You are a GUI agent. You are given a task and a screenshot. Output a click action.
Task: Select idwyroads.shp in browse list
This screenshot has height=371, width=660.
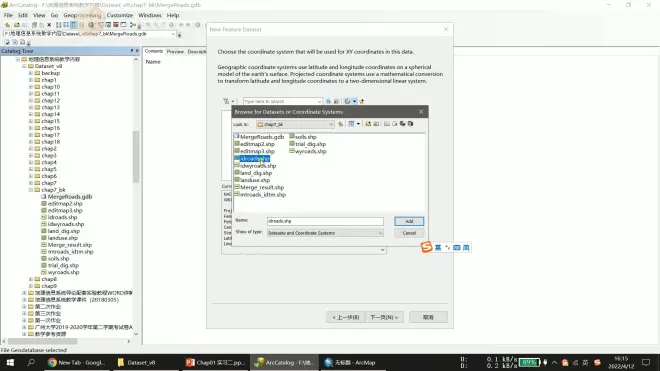[x=255, y=166]
